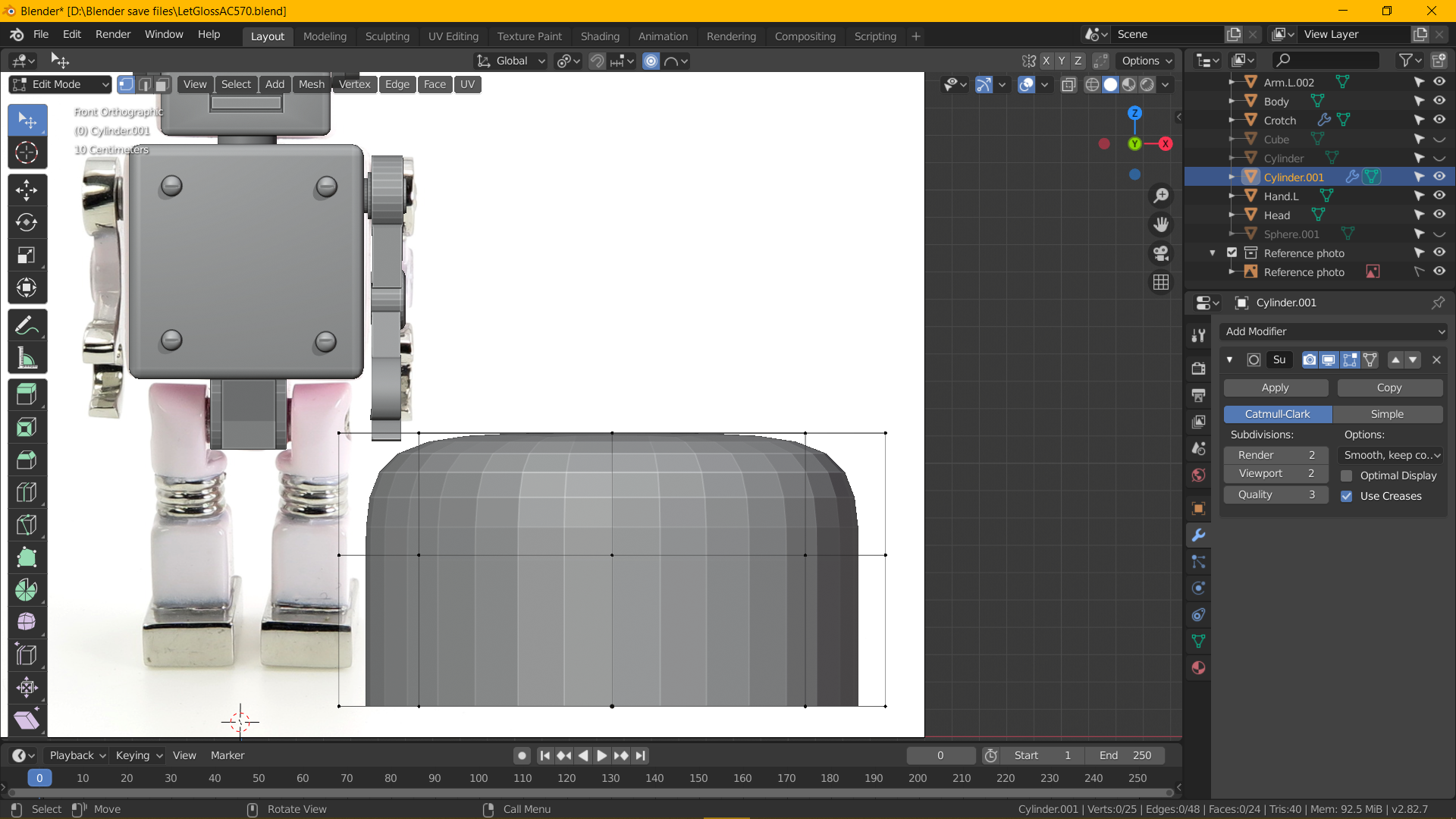Enable the Optimal Display checkbox

1347,475
